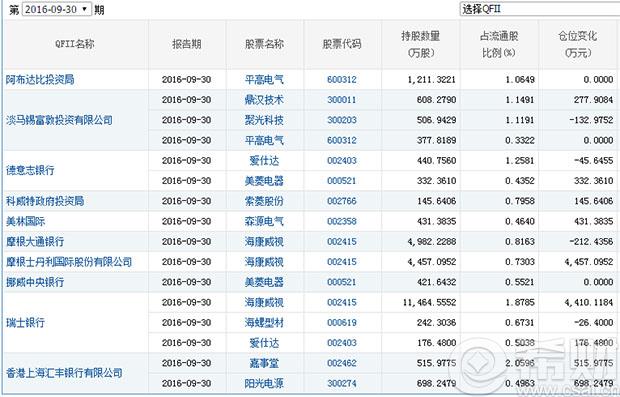The width and height of the screenshot is (620, 397).
Task: Click the 报告期 column header
Action: pos(187,44)
